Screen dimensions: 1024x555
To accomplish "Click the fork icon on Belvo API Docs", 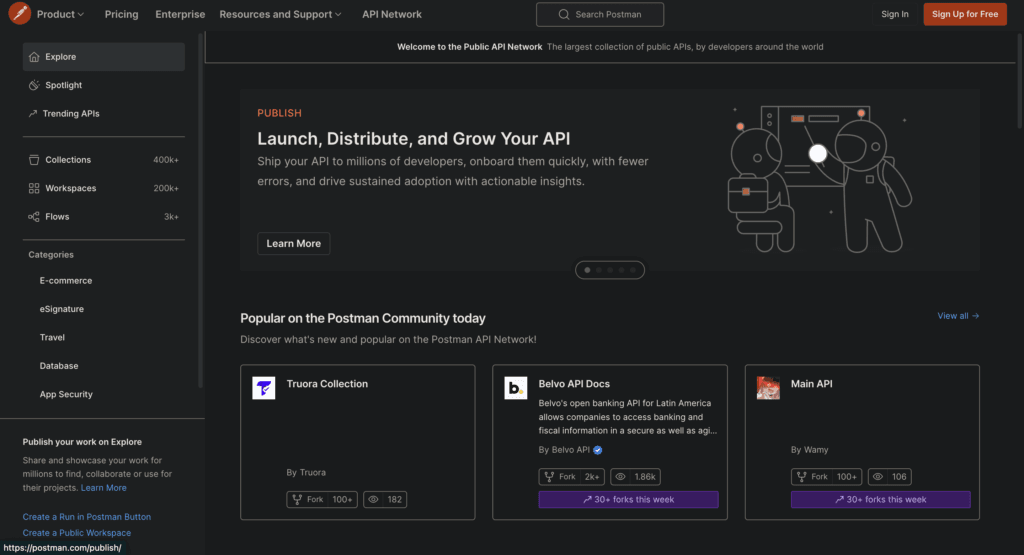I will click(x=549, y=477).
